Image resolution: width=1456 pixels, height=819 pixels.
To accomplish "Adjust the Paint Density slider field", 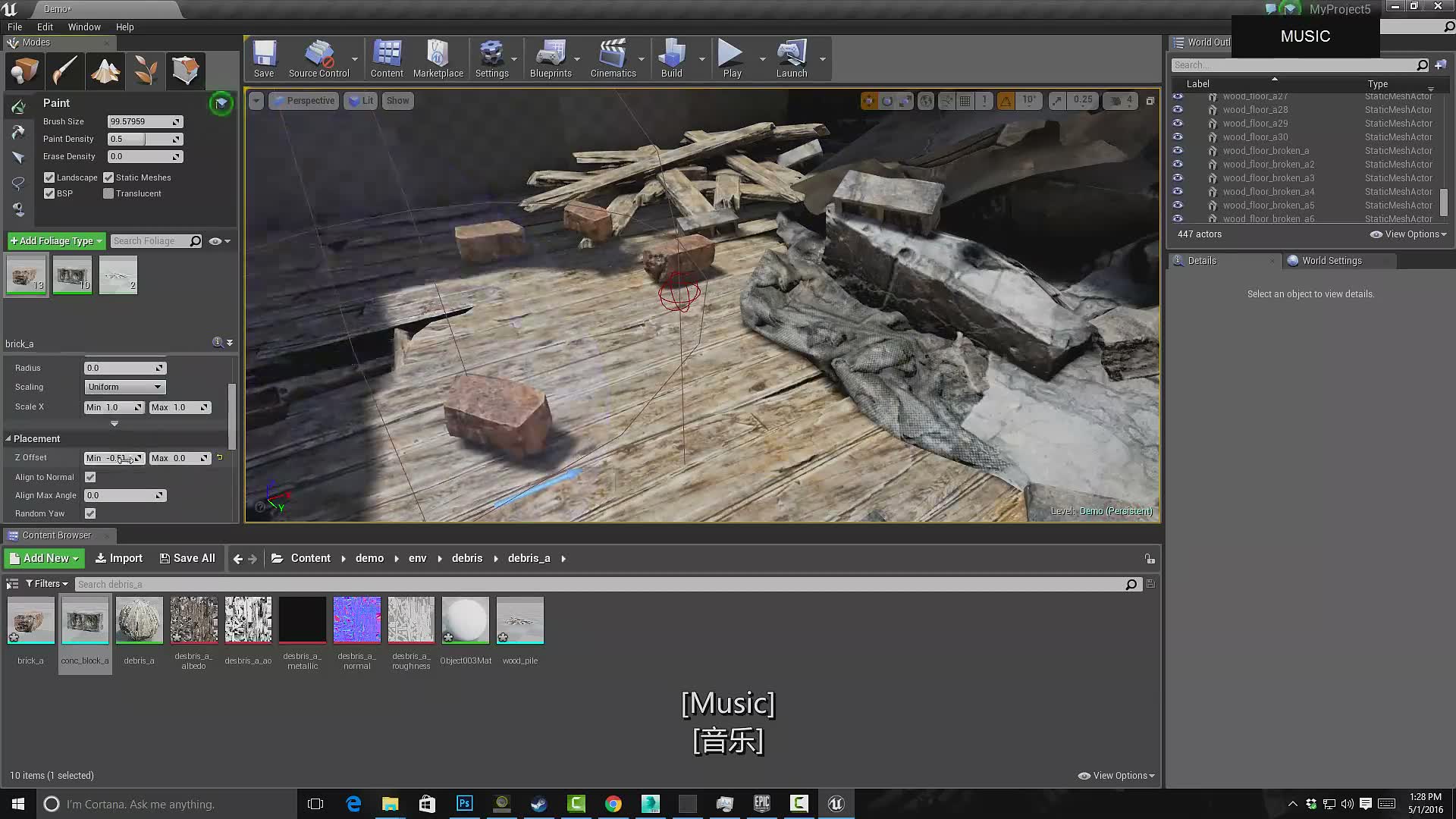I will (145, 139).
